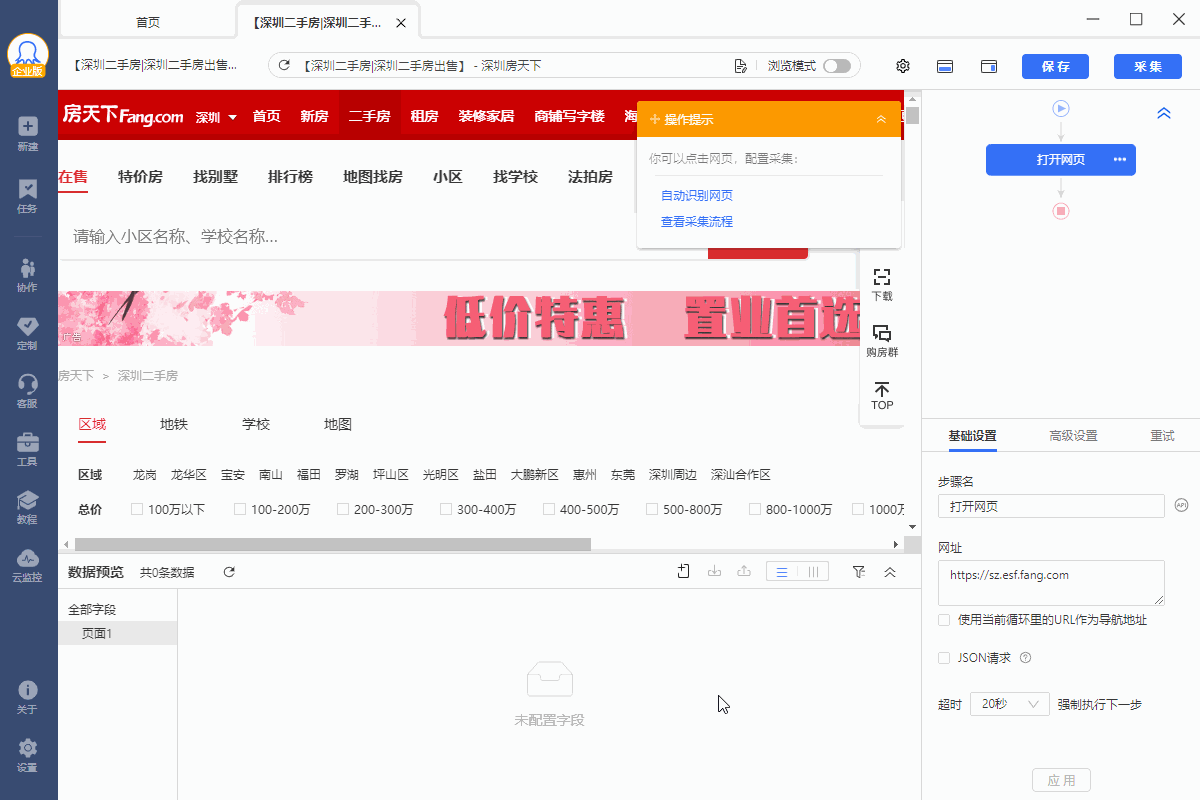Image resolution: width=1200 pixels, height=800 pixels.
Task: Click the 企业版 user avatar icon
Action: click(x=28, y=56)
